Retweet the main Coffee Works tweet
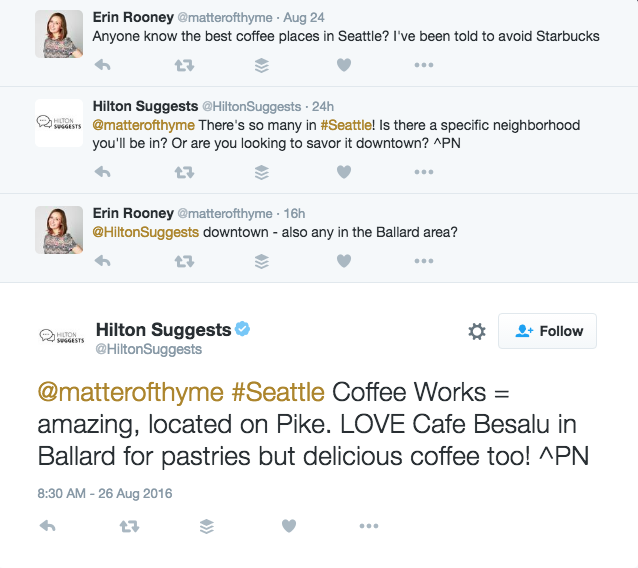638x568 pixels. tap(127, 526)
